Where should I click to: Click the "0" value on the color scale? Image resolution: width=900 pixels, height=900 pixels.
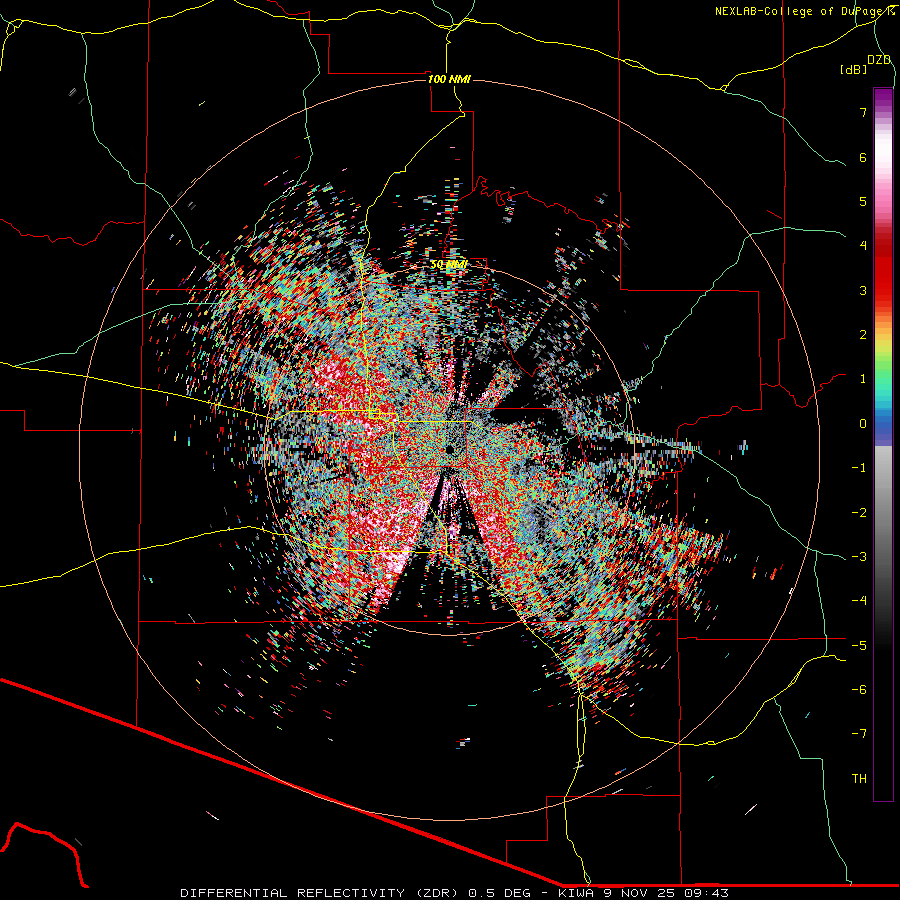[x=863, y=424]
